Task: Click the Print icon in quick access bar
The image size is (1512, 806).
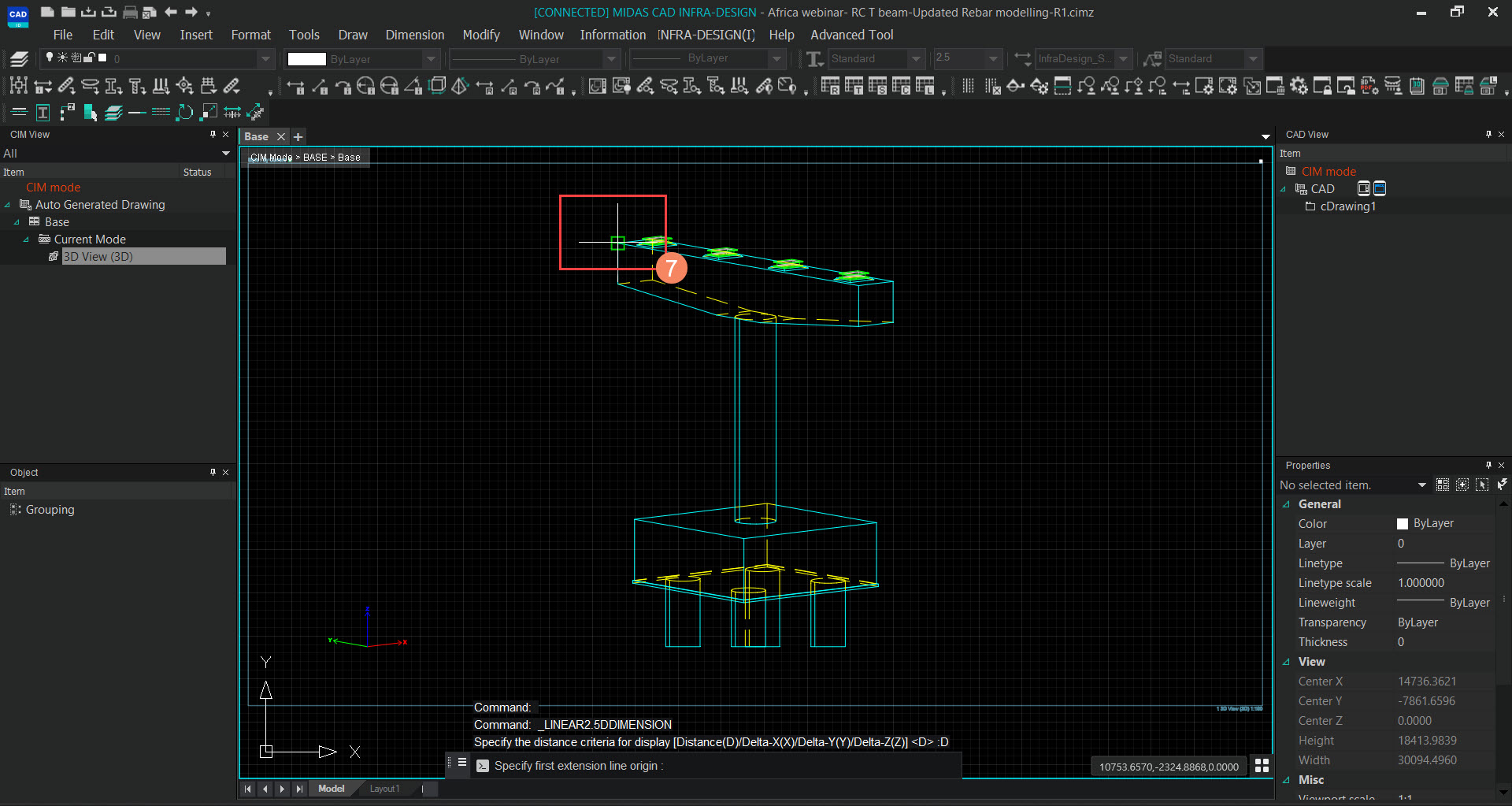Action: [130, 12]
